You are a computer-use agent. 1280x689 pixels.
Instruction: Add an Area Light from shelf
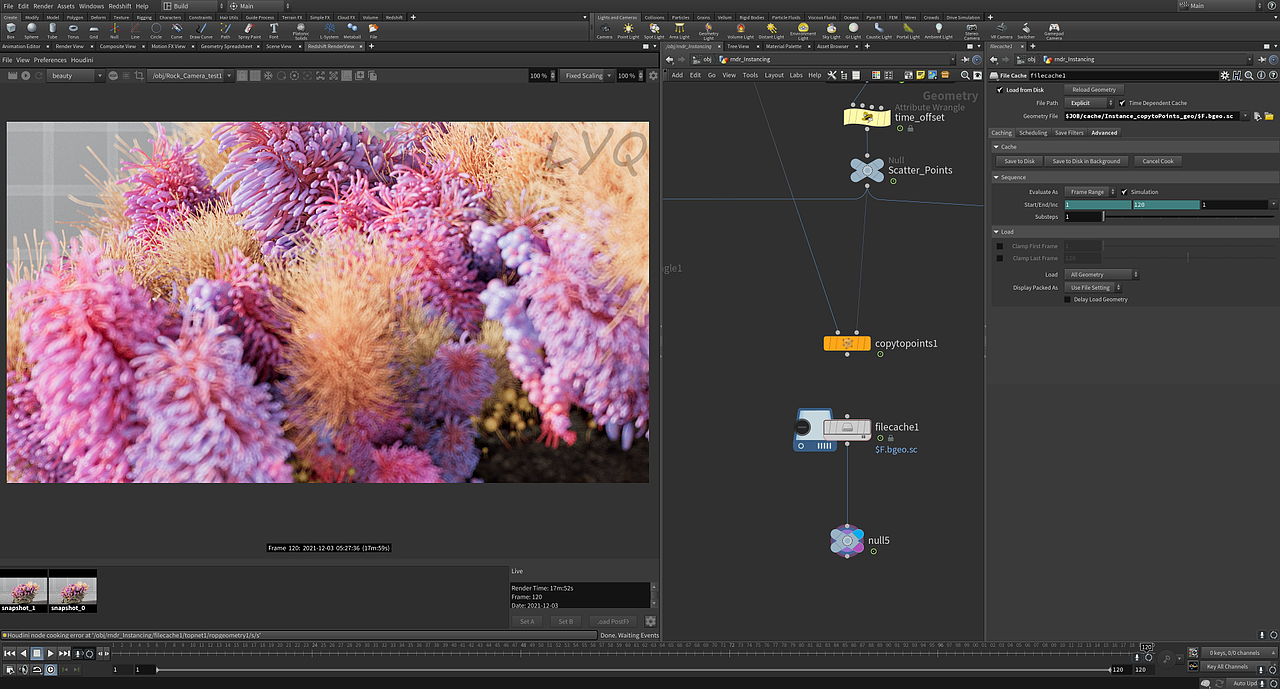680,30
